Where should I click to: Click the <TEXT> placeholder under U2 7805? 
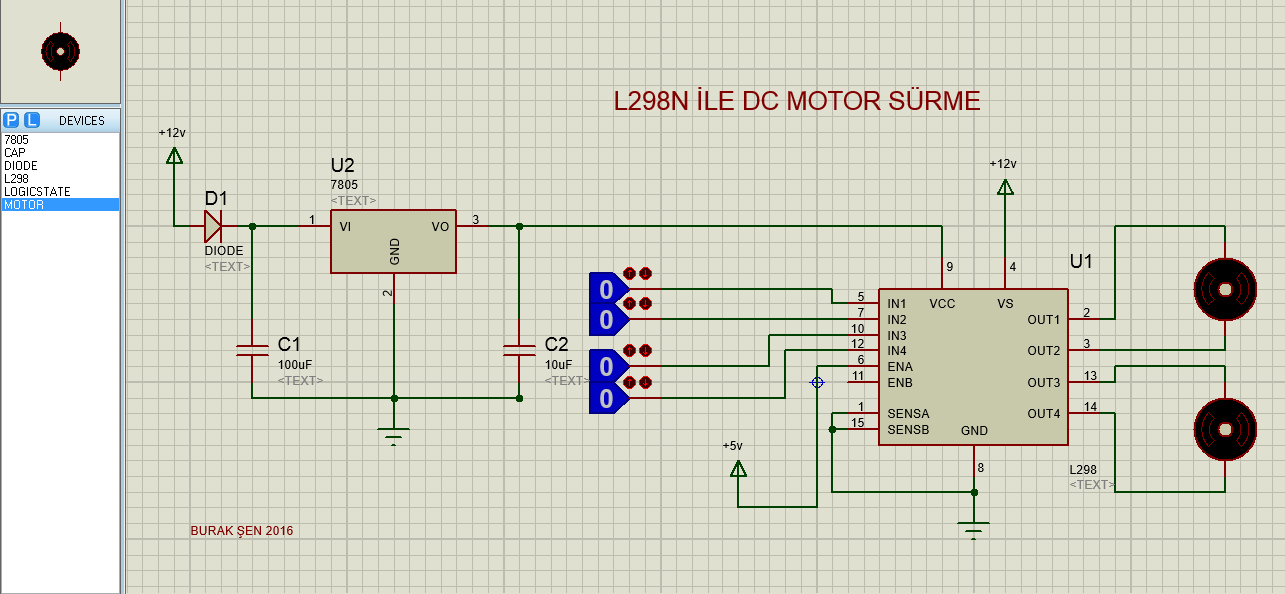coord(353,201)
